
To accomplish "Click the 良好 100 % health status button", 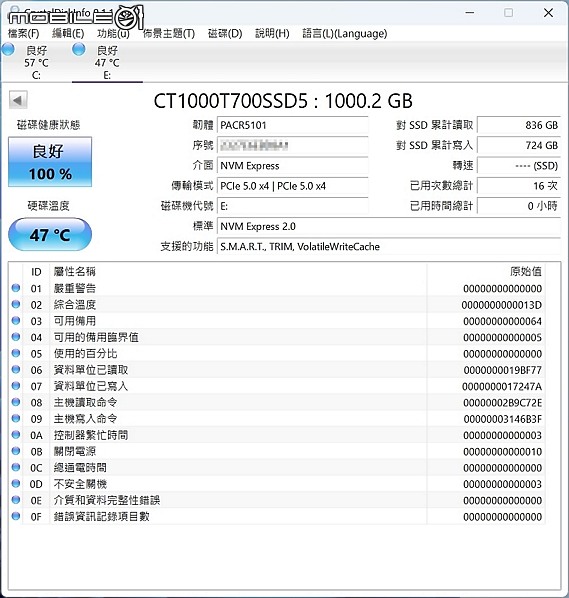I will [50, 162].
